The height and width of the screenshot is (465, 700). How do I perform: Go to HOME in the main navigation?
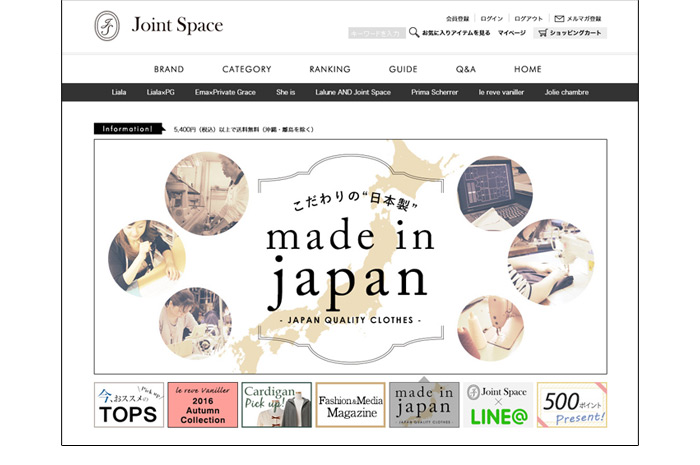pyautogui.click(x=528, y=69)
